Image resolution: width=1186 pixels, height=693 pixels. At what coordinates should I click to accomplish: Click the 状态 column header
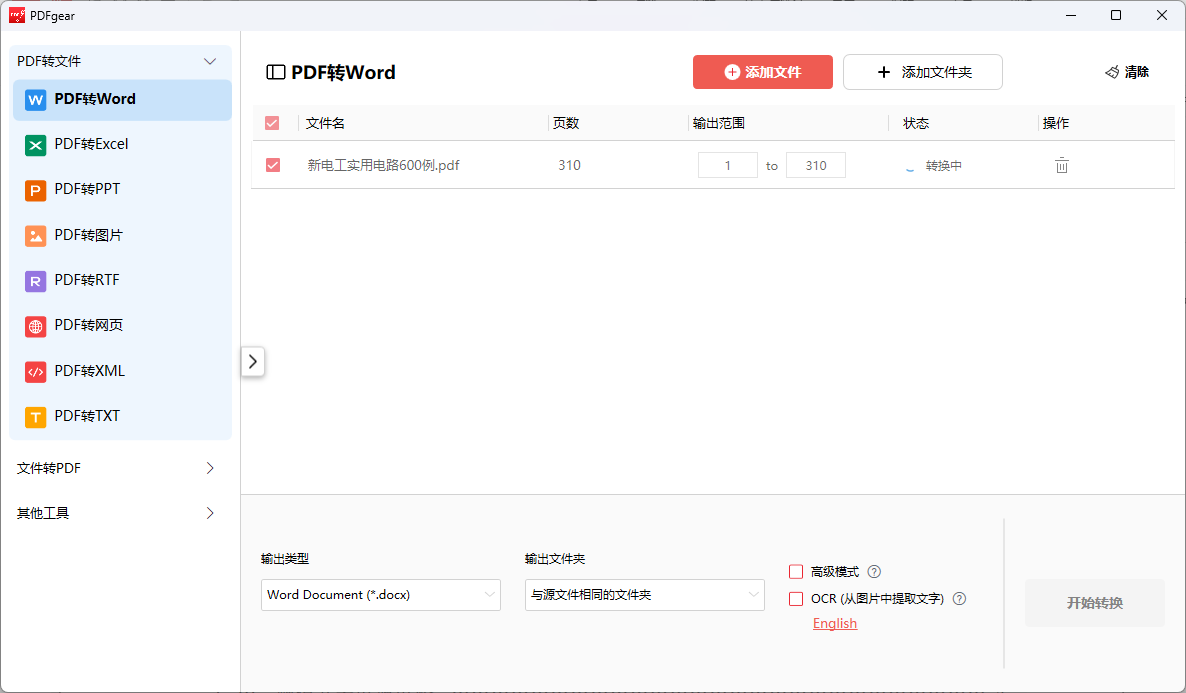(916, 123)
